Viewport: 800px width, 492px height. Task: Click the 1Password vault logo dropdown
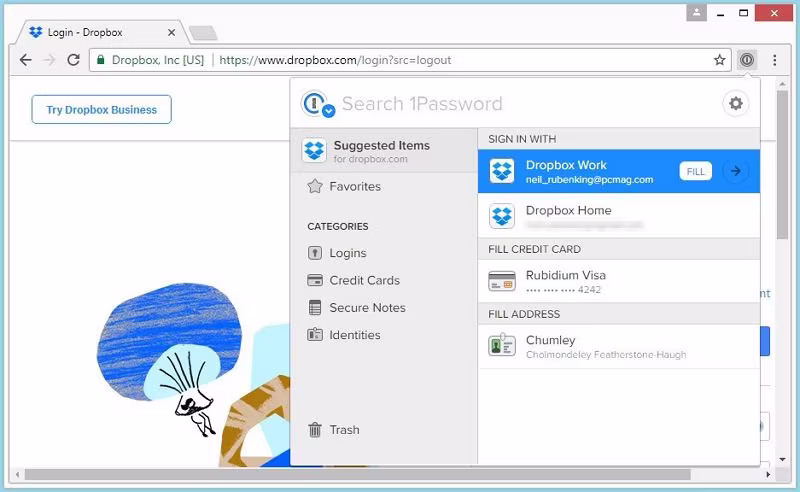(318, 104)
